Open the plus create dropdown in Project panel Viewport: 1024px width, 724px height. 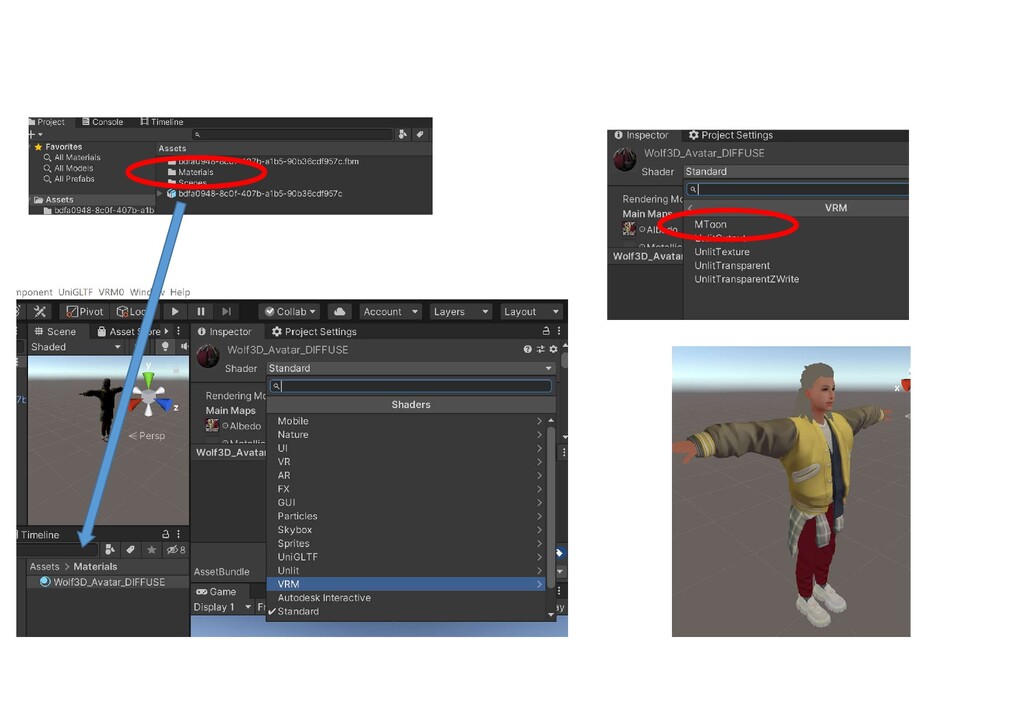(x=35, y=134)
